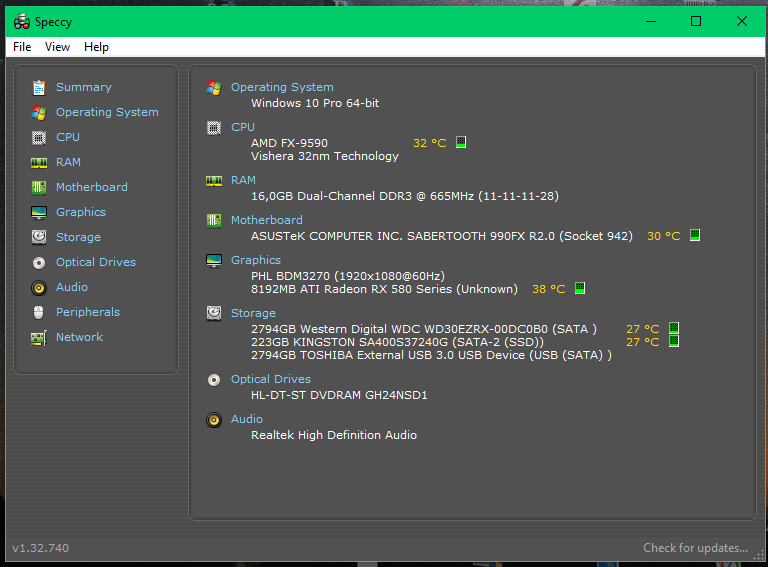
Task: Click the Motherboard icon in sidebar
Action: [x=39, y=188]
